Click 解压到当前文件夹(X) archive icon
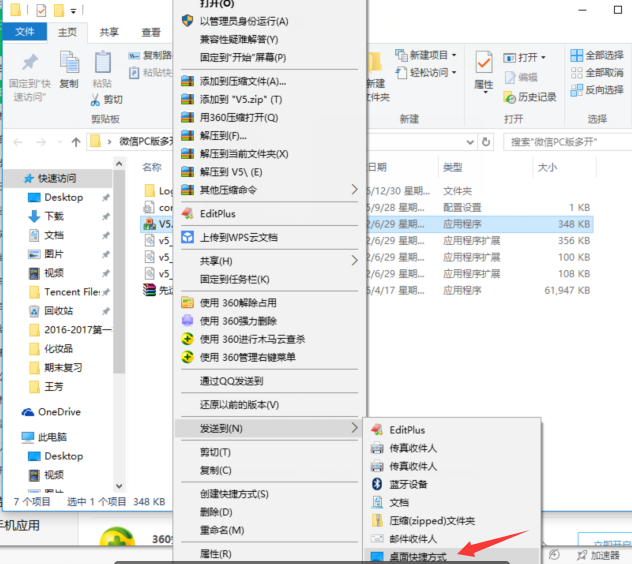Viewport: 632px width, 564px height. tap(187, 154)
